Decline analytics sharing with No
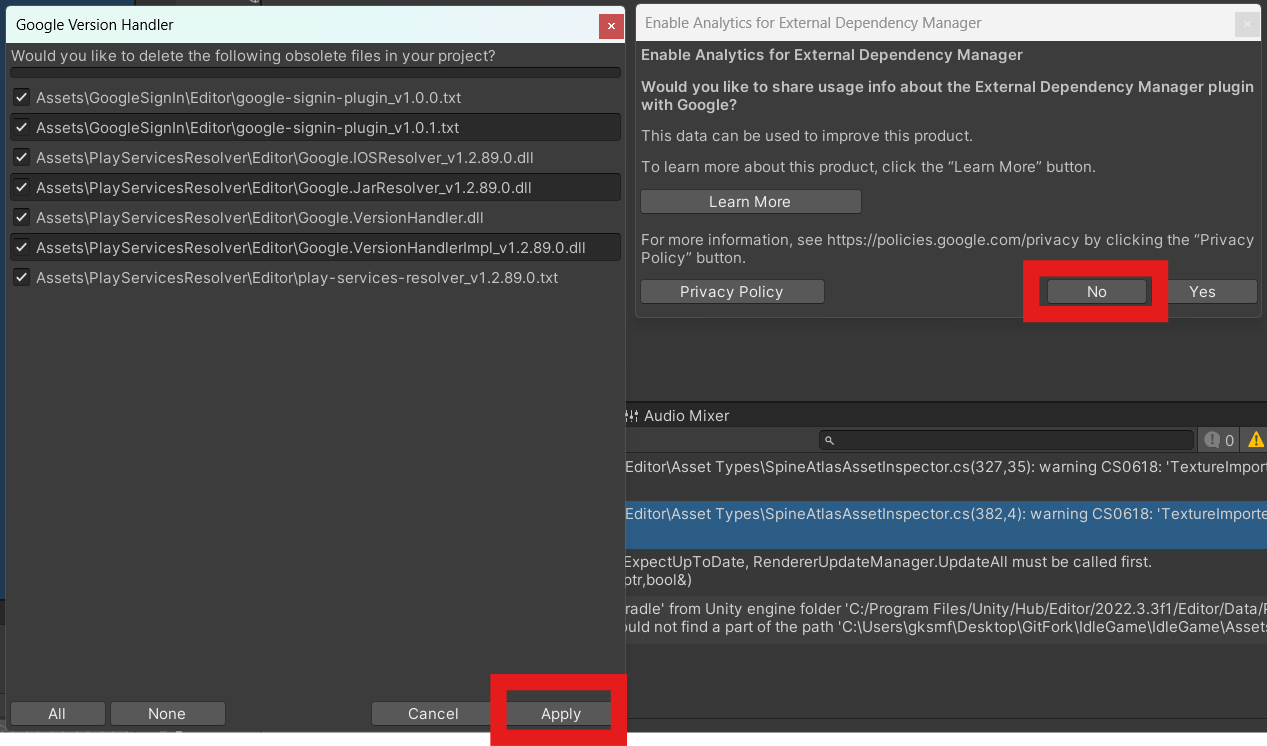The height and width of the screenshot is (746, 1267). pos(1096,291)
